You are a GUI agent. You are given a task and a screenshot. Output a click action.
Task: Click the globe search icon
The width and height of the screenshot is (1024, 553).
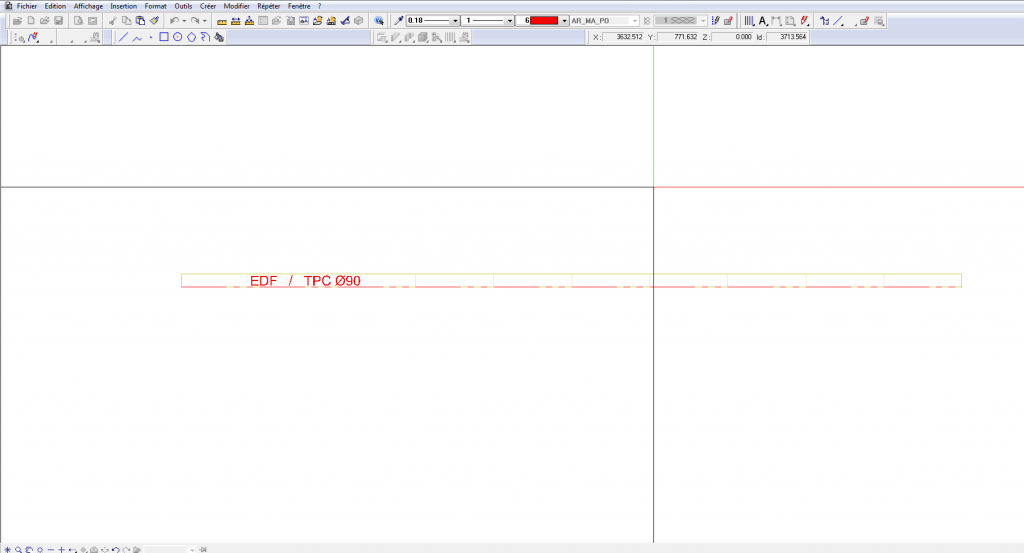tap(379, 20)
